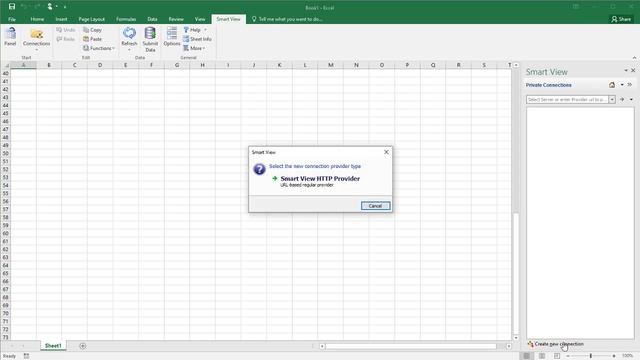Switch to the Home ribbon tab

tap(37, 19)
